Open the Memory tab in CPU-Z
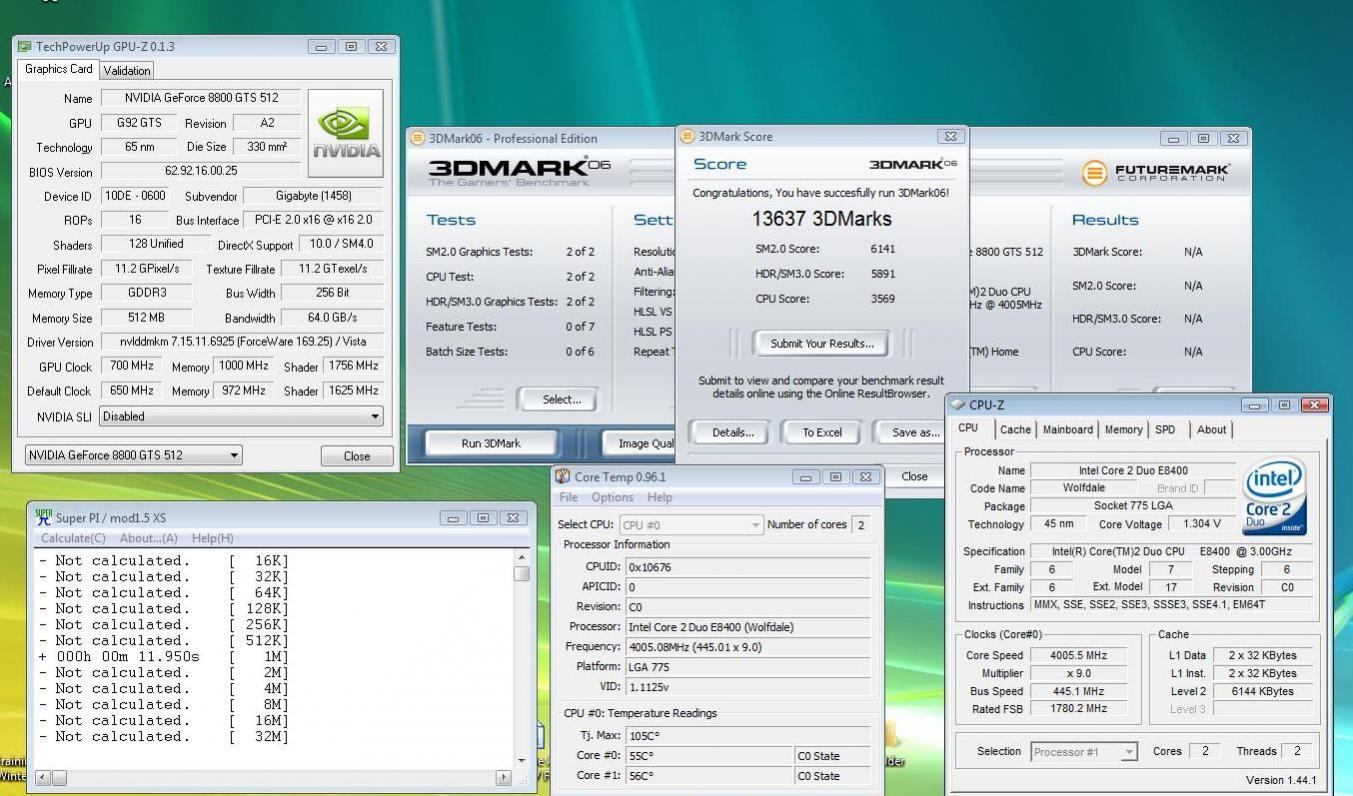This screenshot has width=1353, height=796. tap(1123, 429)
